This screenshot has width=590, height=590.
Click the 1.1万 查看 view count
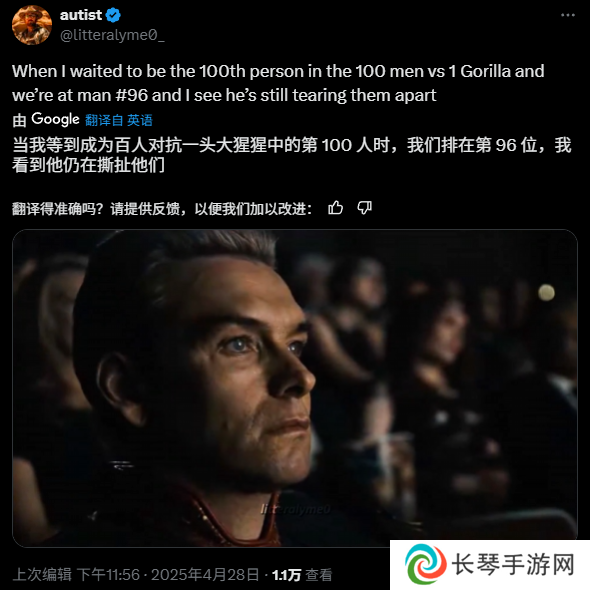tap(302, 575)
